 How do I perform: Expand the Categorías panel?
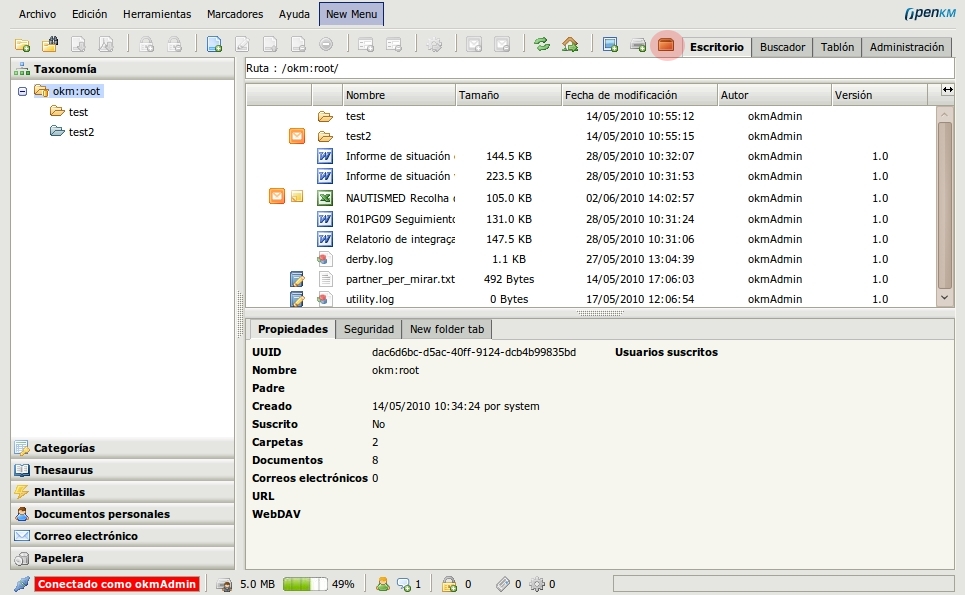pos(122,448)
